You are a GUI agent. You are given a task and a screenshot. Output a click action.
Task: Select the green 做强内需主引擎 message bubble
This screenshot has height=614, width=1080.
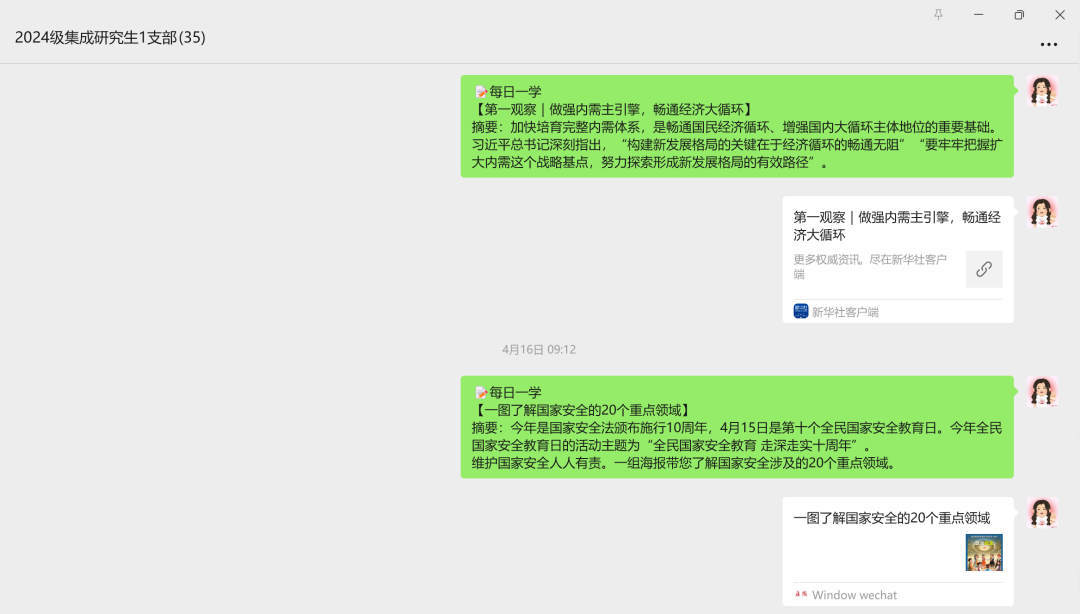pos(736,126)
